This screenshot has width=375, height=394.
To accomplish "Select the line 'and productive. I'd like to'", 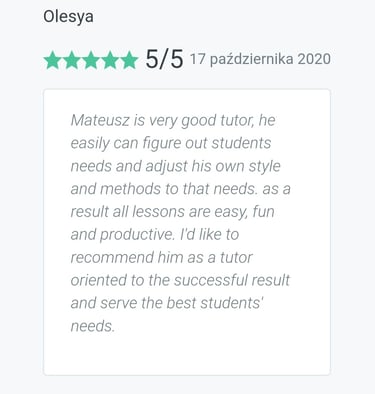I will click(x=155, y=235).
